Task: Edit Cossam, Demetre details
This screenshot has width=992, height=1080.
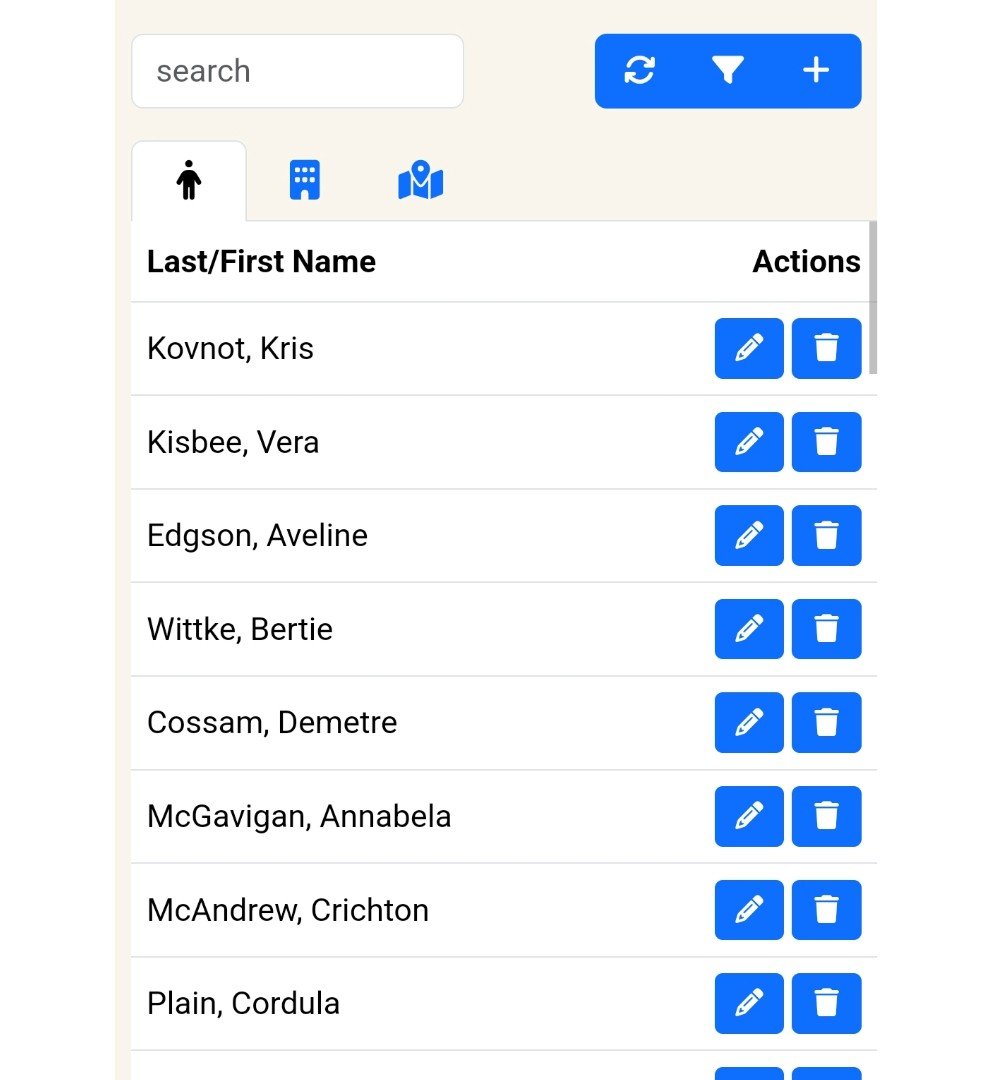Action: pos(749,722)
